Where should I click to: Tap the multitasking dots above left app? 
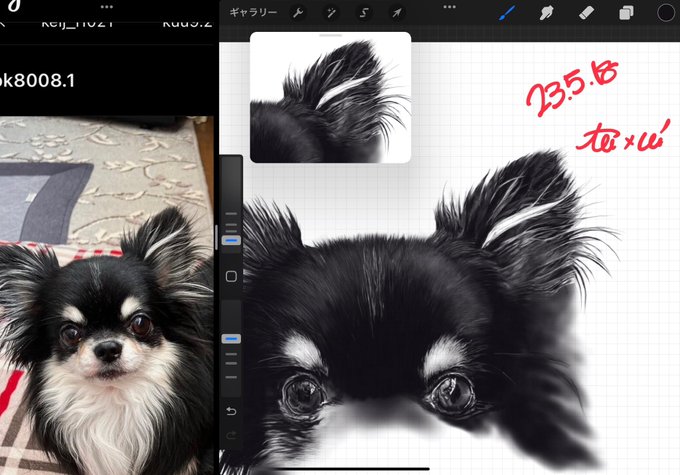click(107, 7)
